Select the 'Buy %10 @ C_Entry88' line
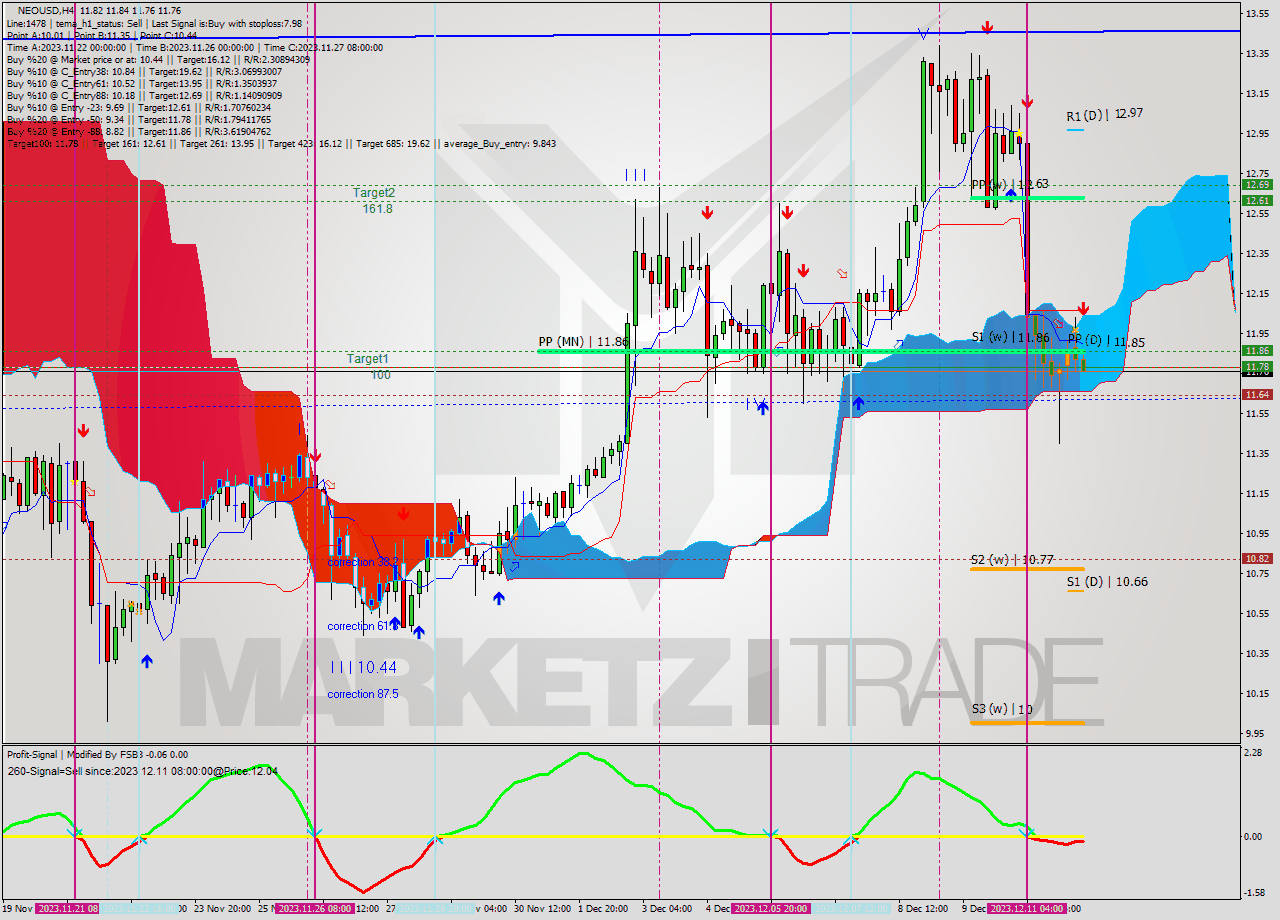This screenshot has height=920, width=1280. pos(144,95)
